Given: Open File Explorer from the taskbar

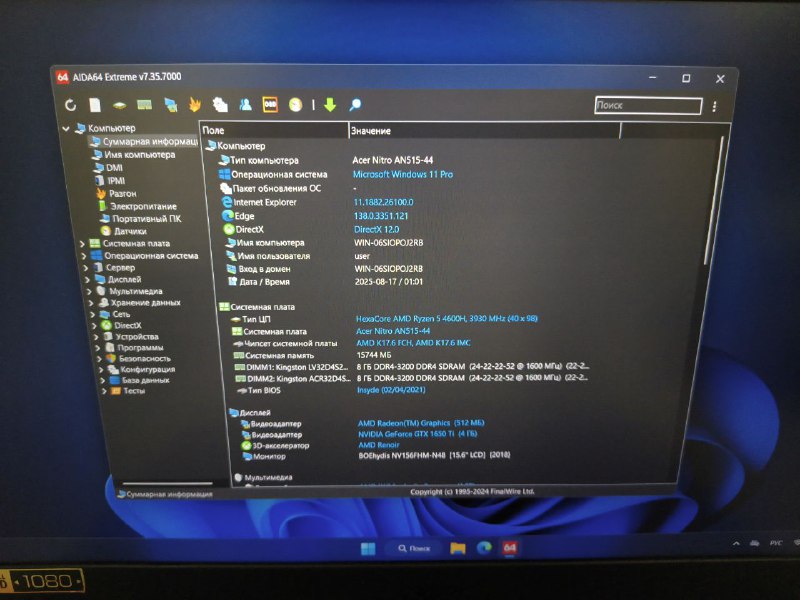Looking at the screenshot, I should pyautogui.click(x=458, y=548).
